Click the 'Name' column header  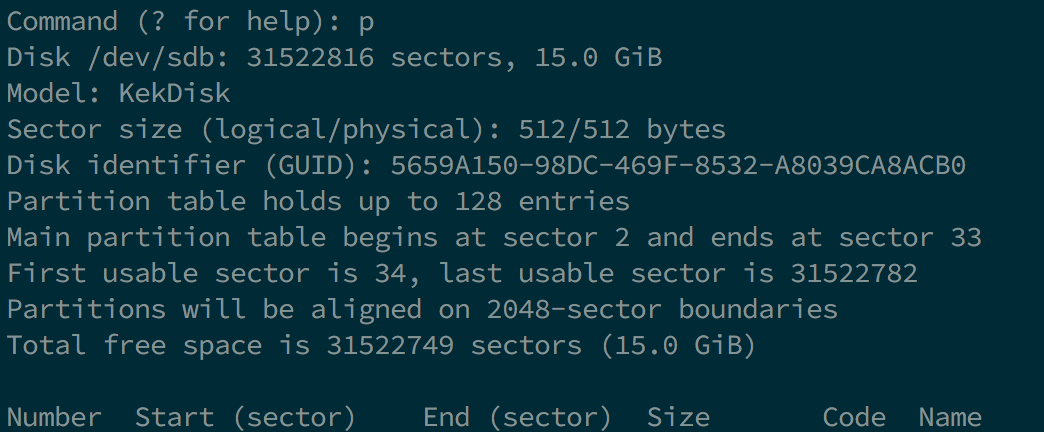950,417
